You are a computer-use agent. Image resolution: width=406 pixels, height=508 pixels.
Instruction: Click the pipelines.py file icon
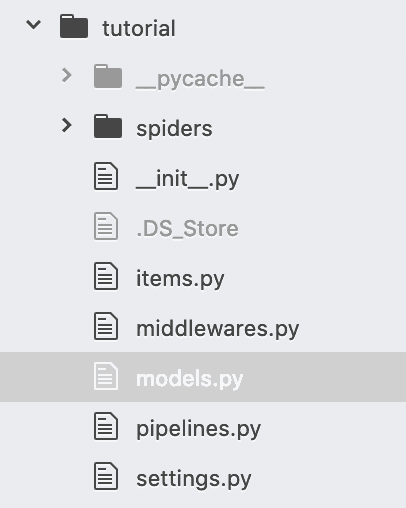click(106, 426)
